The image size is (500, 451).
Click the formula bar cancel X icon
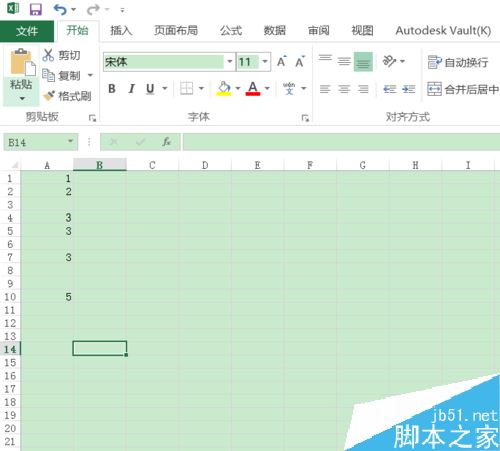[114, 142]
